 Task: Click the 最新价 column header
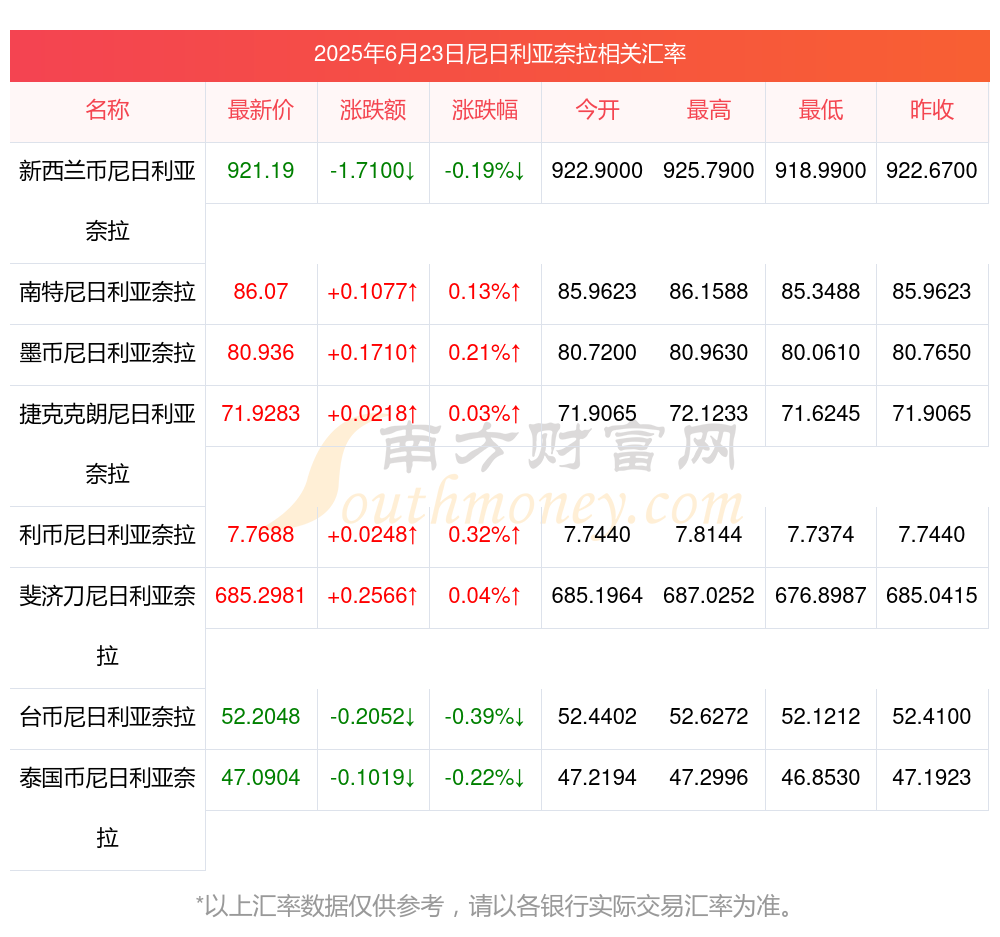[261, 110]
